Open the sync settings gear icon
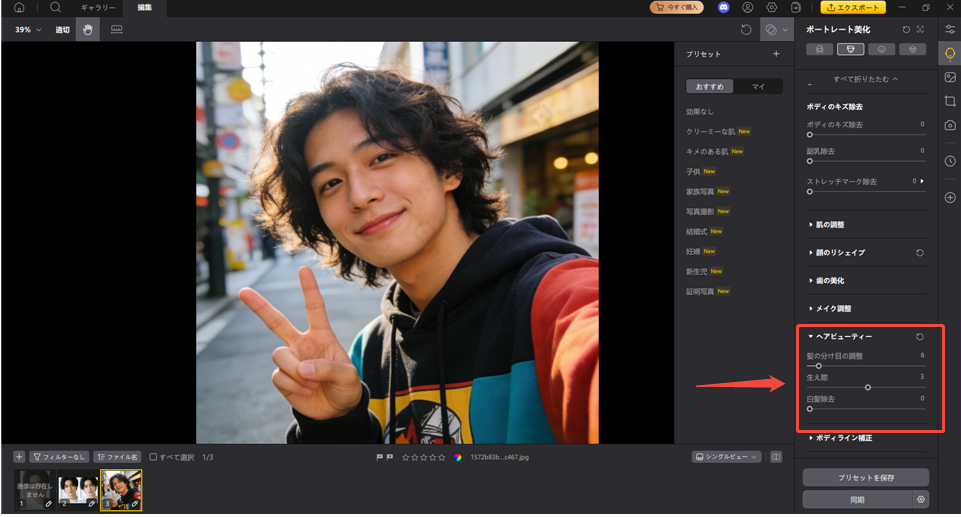The width and height of the screenshot is (961, 517). [x=921, y=500]
